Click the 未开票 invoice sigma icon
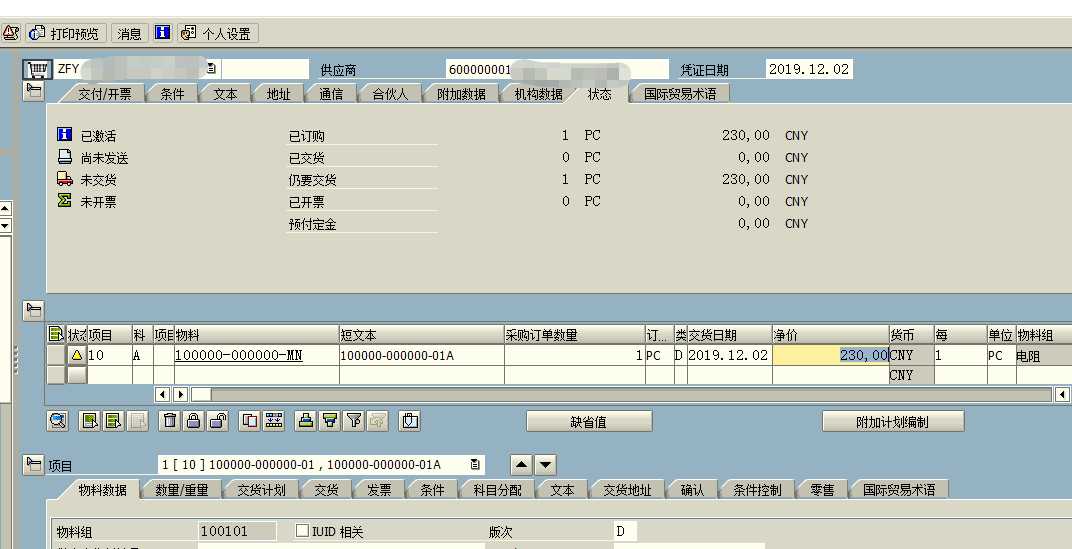 (x=65, y=200)
